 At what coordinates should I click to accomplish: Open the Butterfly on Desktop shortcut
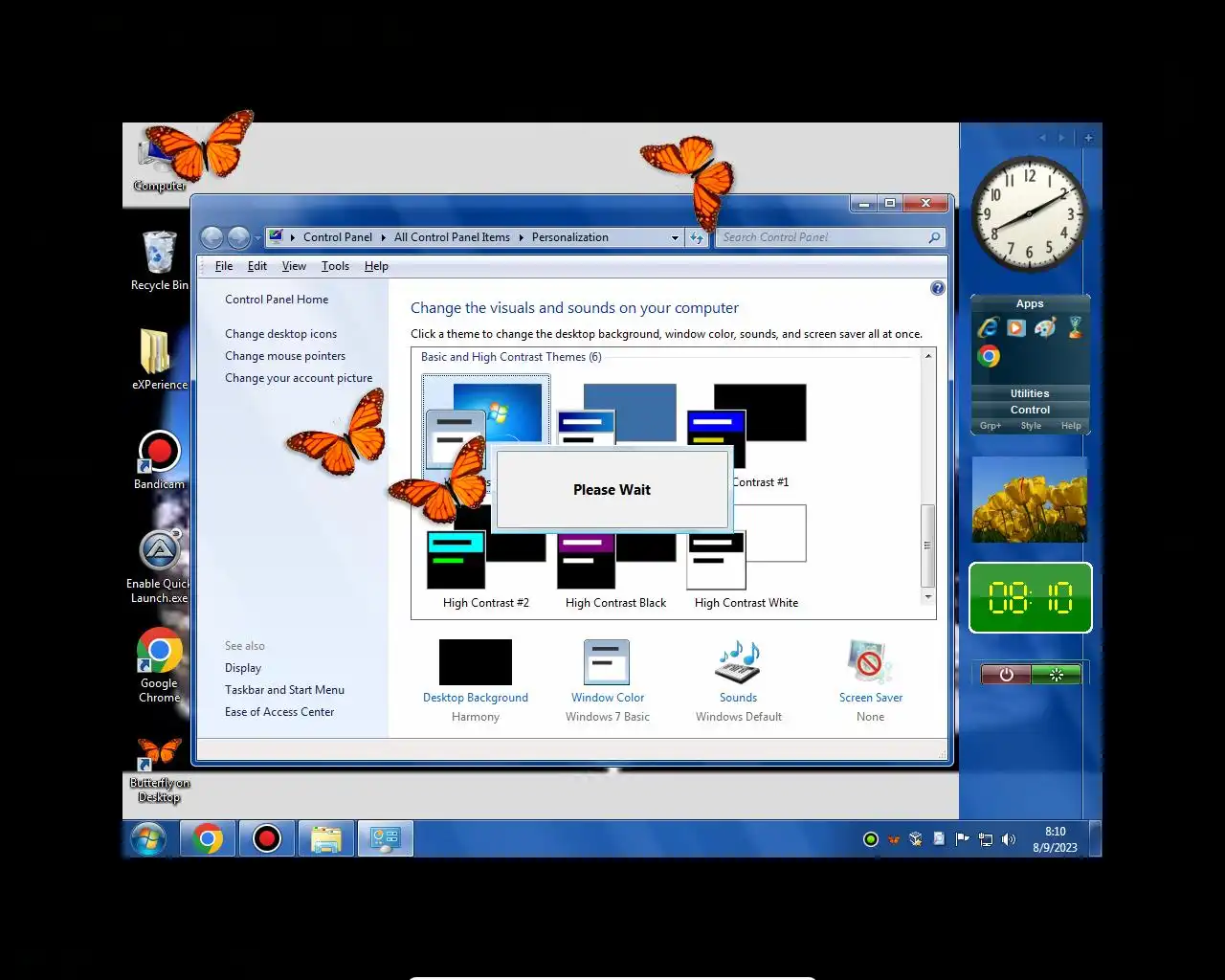(159, 769)
